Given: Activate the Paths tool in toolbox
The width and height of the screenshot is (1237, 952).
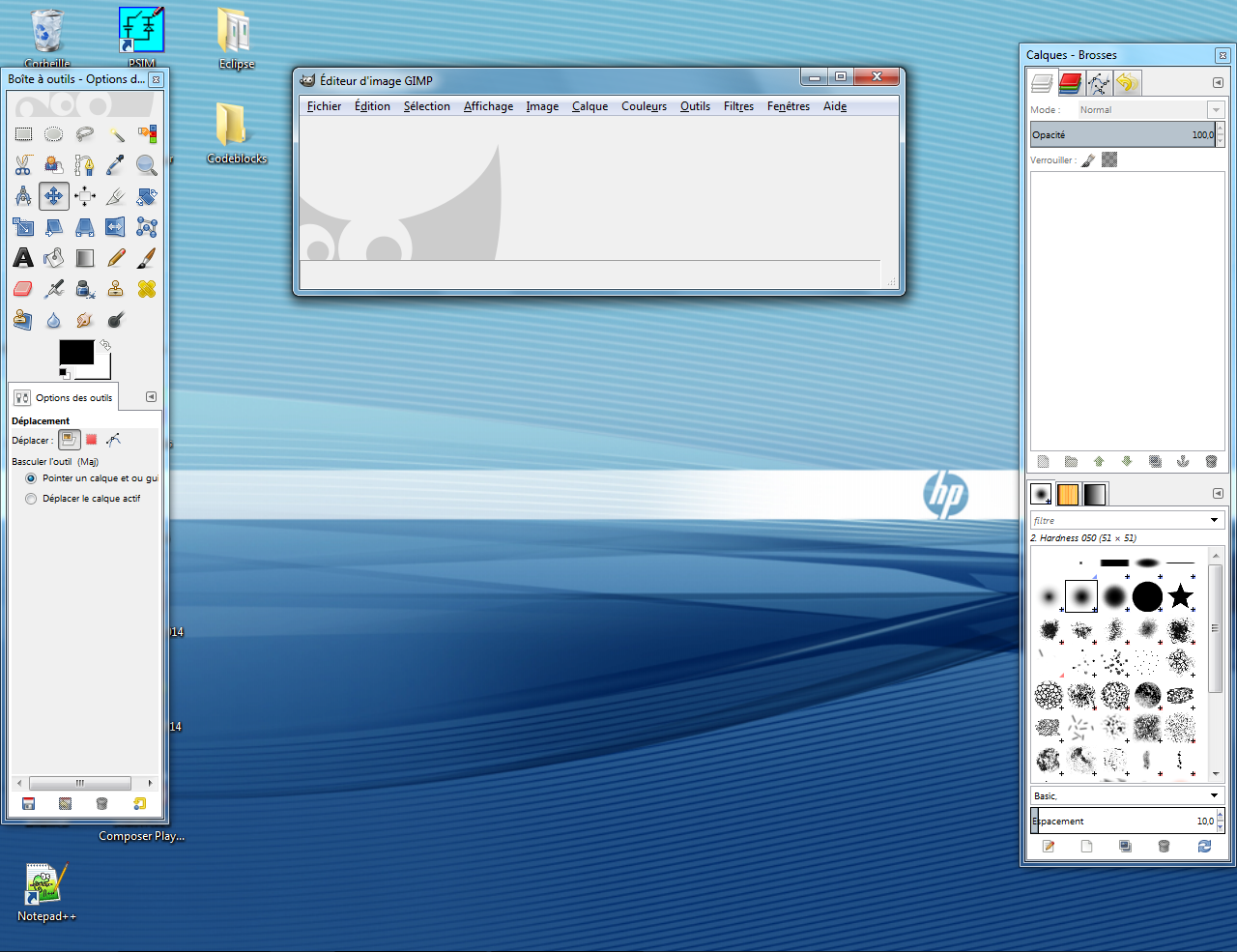Looking at the screenshot, I should point(85,165).
